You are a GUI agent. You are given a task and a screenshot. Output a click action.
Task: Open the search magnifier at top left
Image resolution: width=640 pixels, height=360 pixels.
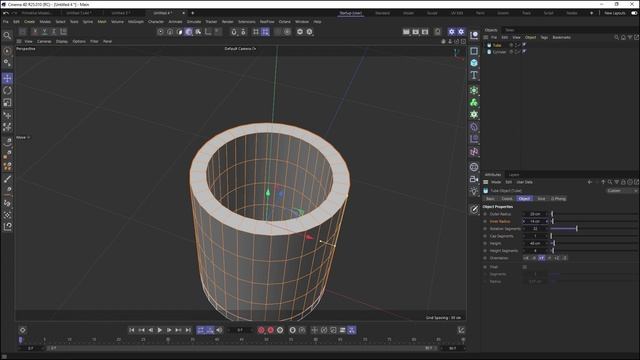coord(7,36)
